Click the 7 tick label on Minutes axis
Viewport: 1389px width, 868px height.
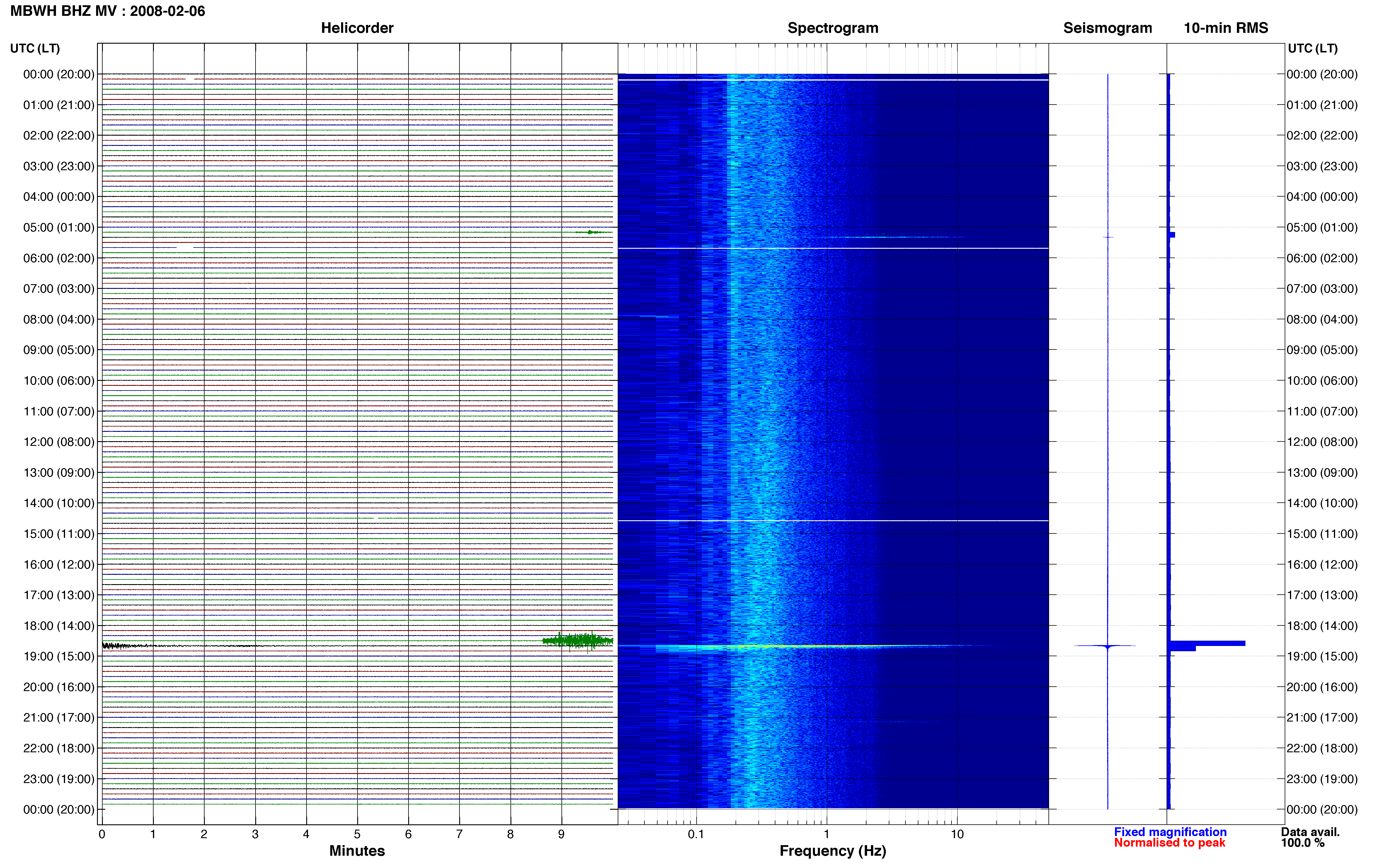tap(459, 834)
